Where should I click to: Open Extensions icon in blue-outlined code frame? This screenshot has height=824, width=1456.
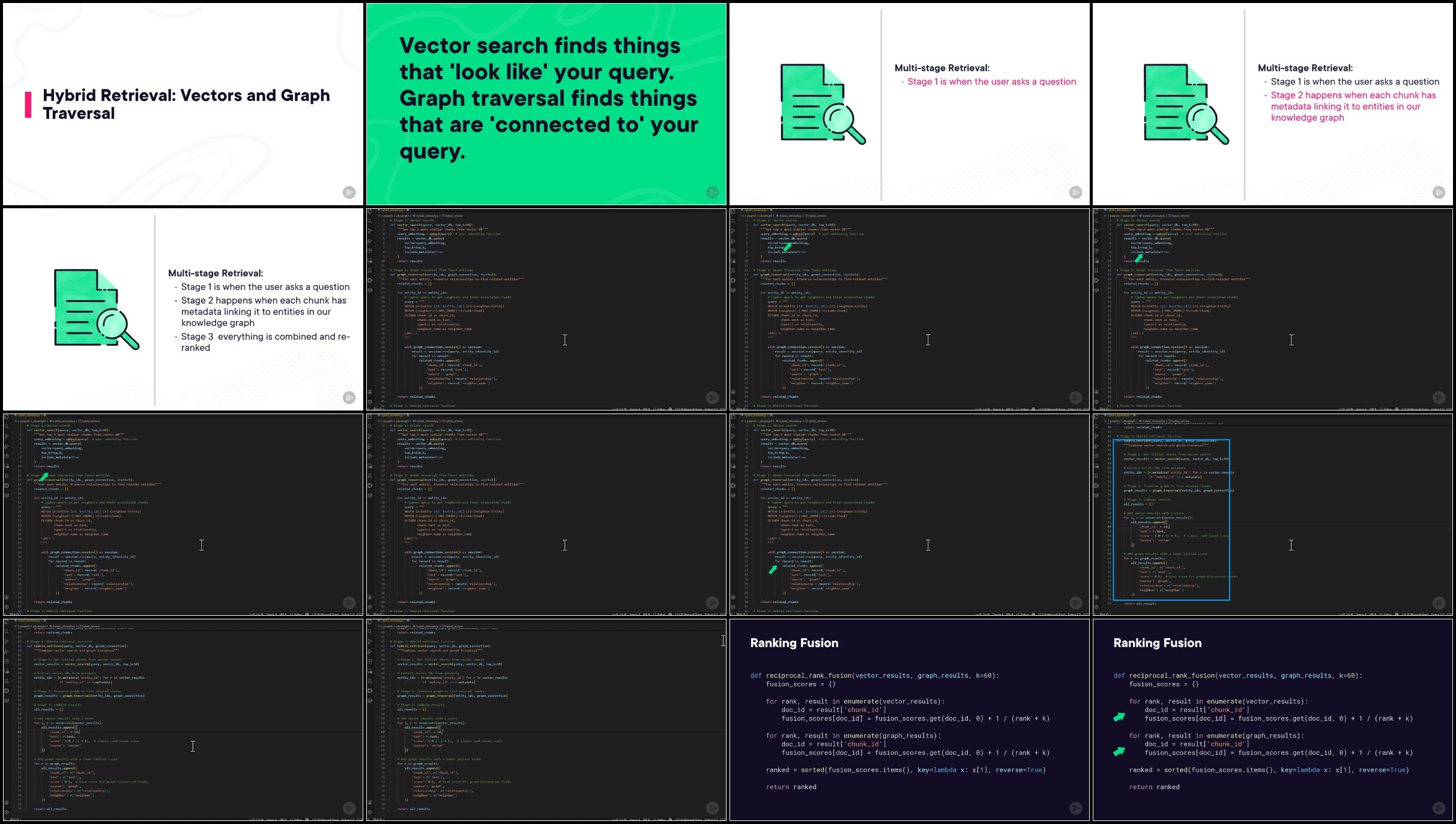pyautogui.click(x=1096, y=457)
